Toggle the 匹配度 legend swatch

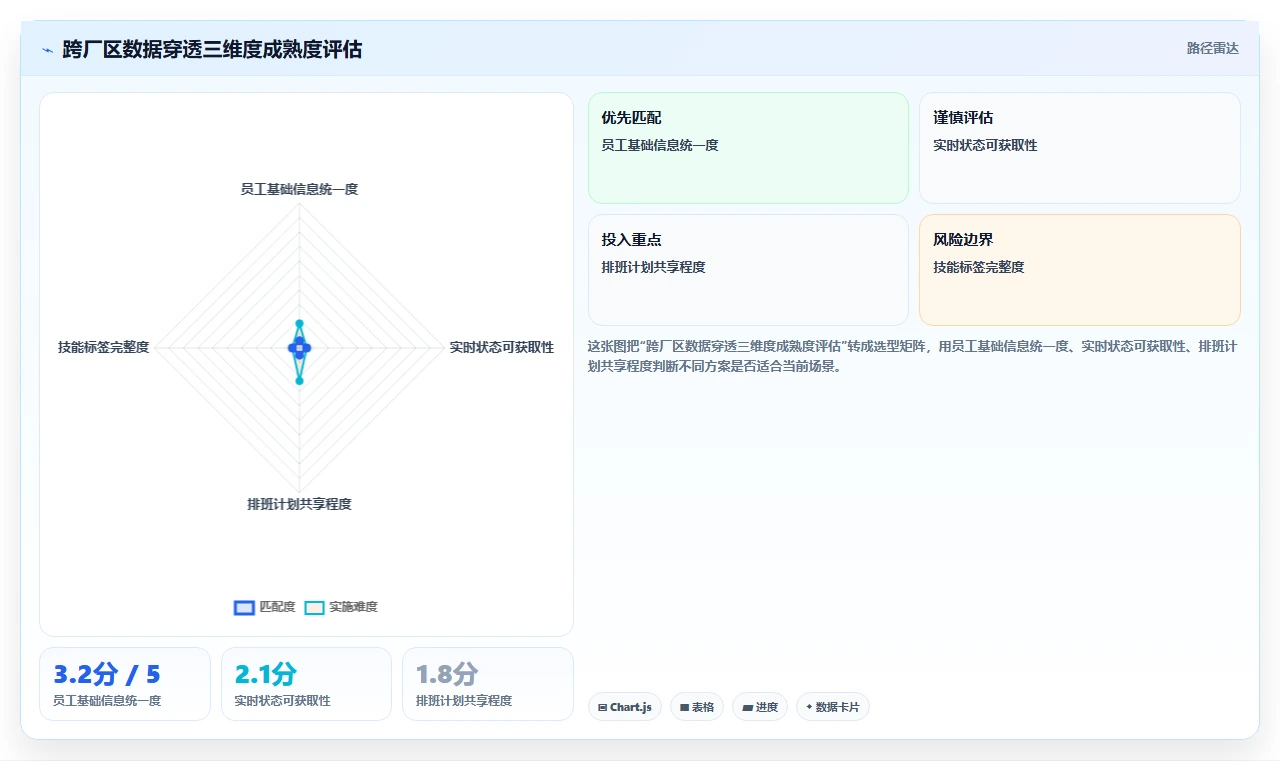tap(244, 607)
